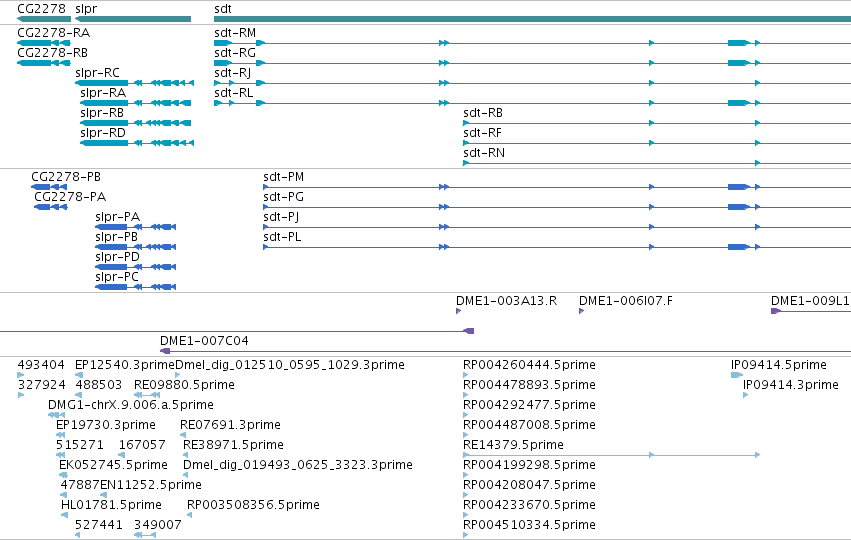The height and width of the screenshot is (540, 851).
Task: Select the RE14379.5prime spliced EST line
Action: [611, 455]
